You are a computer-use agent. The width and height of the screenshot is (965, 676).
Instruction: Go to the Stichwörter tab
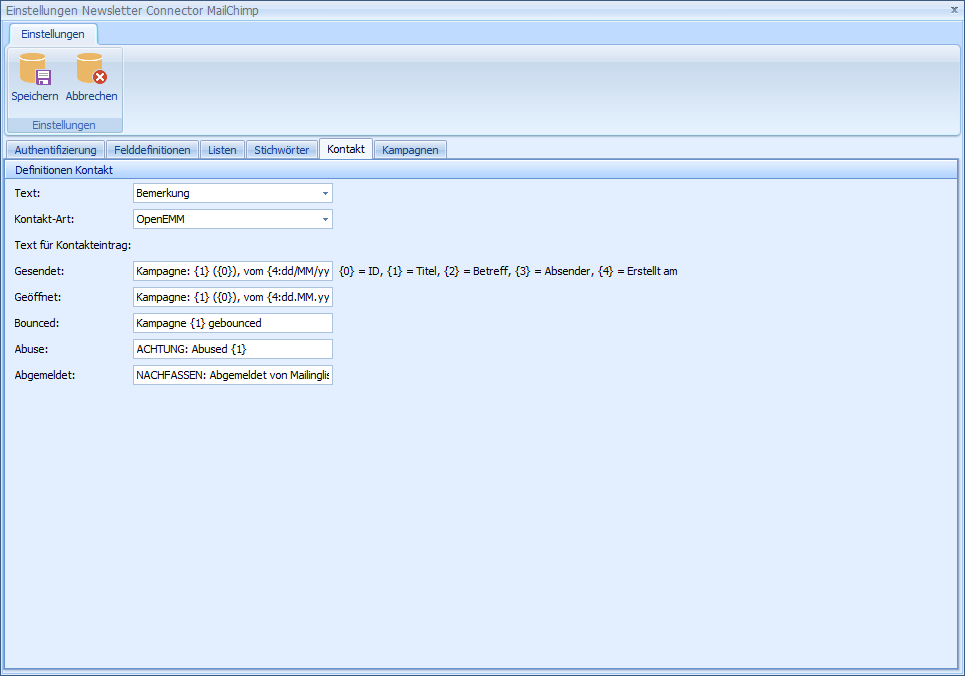[281, 150]
